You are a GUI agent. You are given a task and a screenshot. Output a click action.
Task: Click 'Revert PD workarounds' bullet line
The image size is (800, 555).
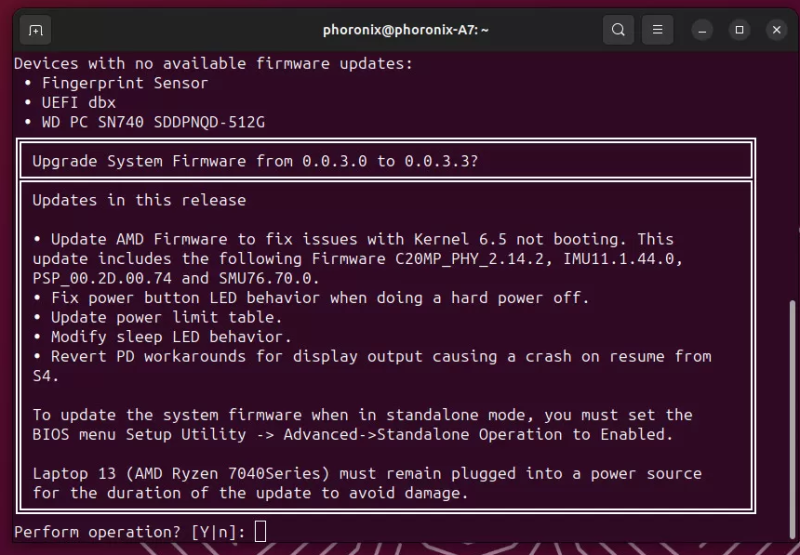click(372, 356)
